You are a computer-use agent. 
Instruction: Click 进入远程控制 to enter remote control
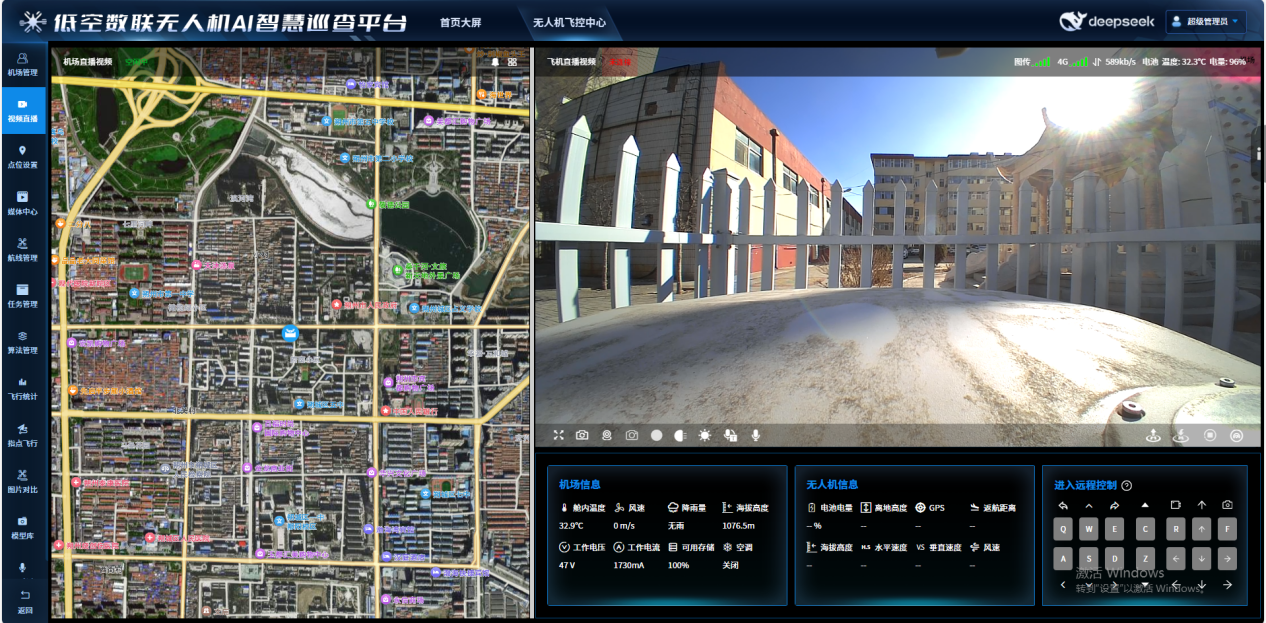[1085, 485]
